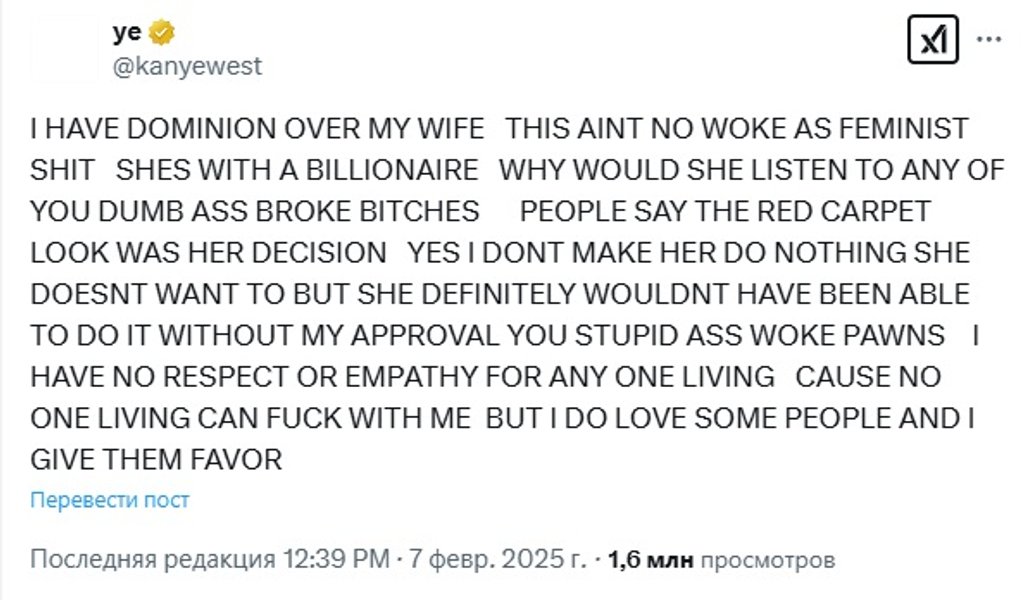
Task: Click the 12:39 PM post time
Action: tap(336, 559)
